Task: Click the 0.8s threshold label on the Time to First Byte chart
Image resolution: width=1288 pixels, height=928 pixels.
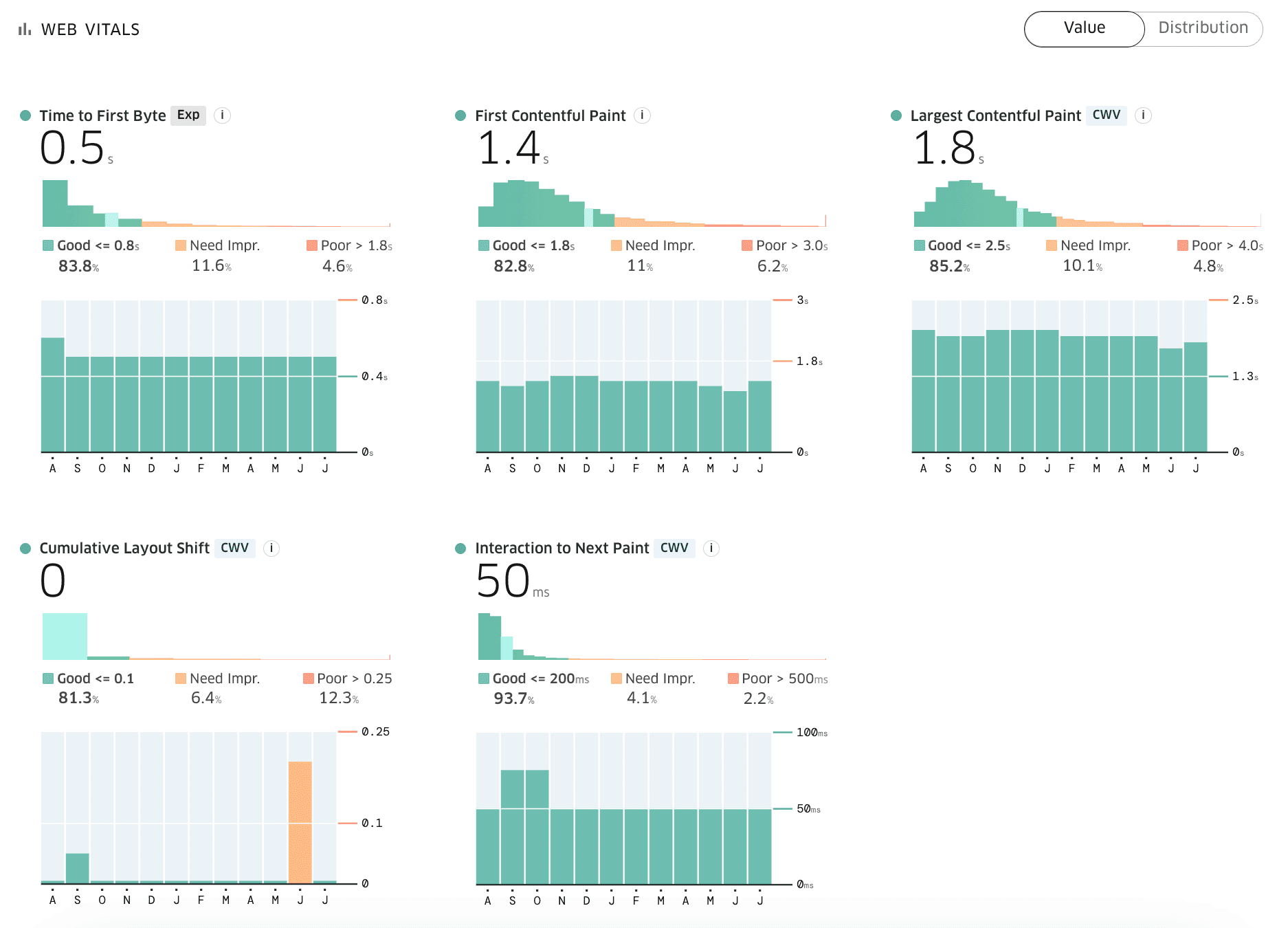Action: point(375,300)
